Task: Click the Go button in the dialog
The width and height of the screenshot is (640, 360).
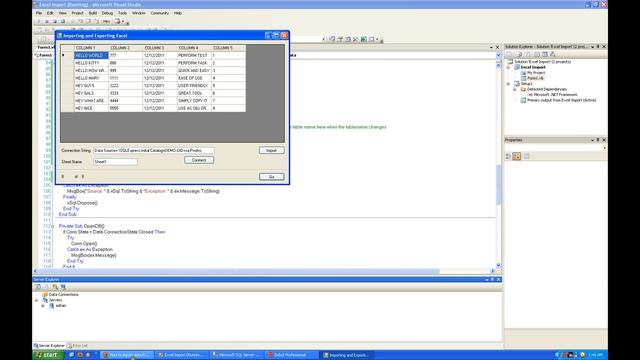Action: coord(271,177)
